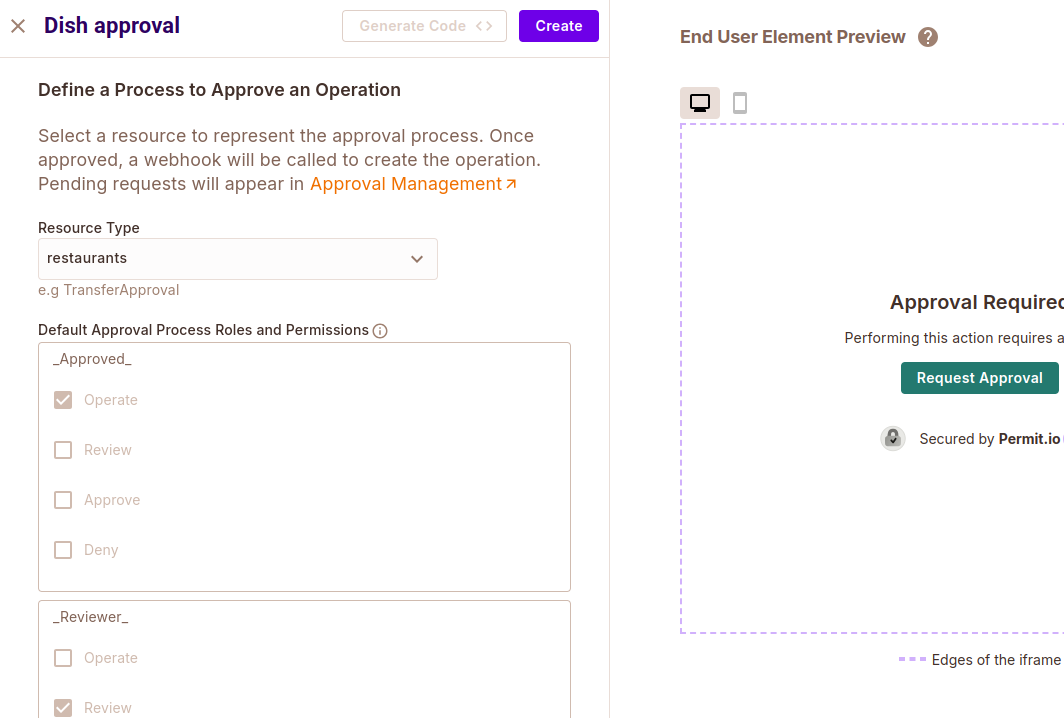1064x718 pixels.
Task: Show info for Default Approval Process Roles
Action: (380, 331)
